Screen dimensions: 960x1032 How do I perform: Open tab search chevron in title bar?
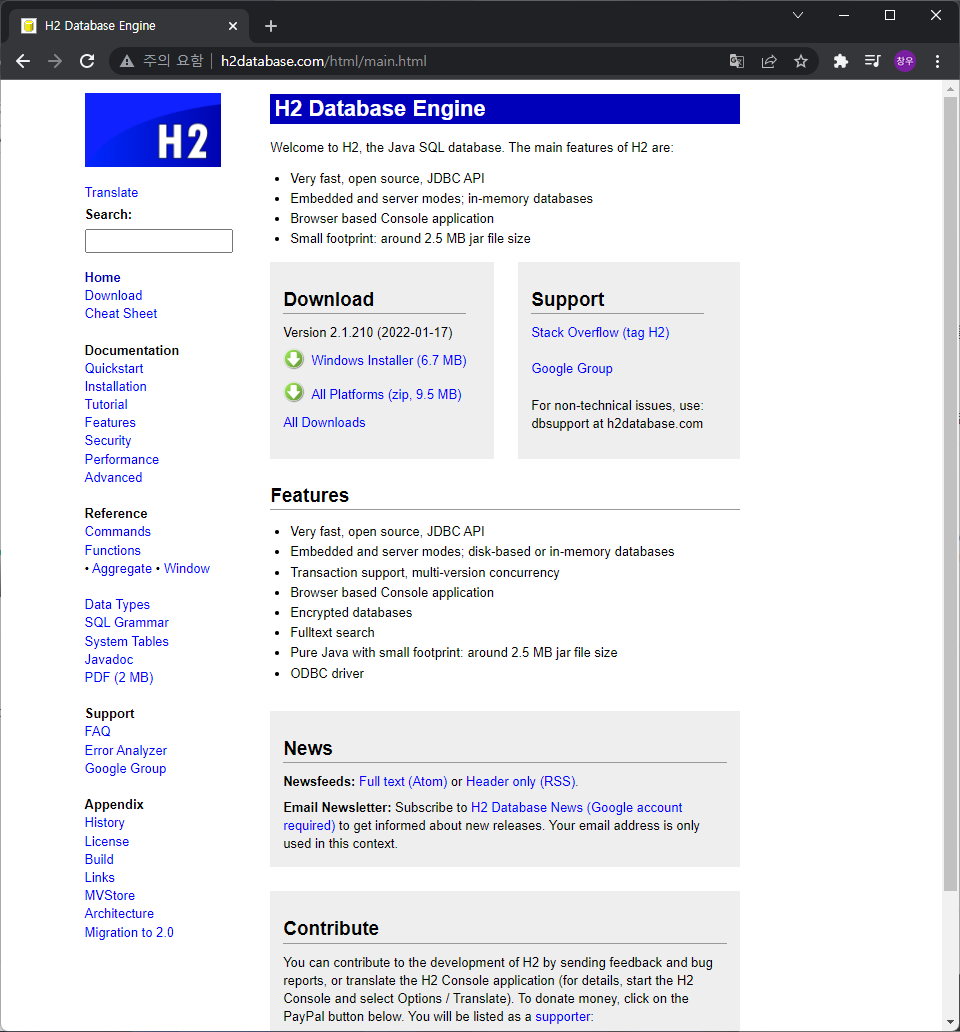point(798,15)
